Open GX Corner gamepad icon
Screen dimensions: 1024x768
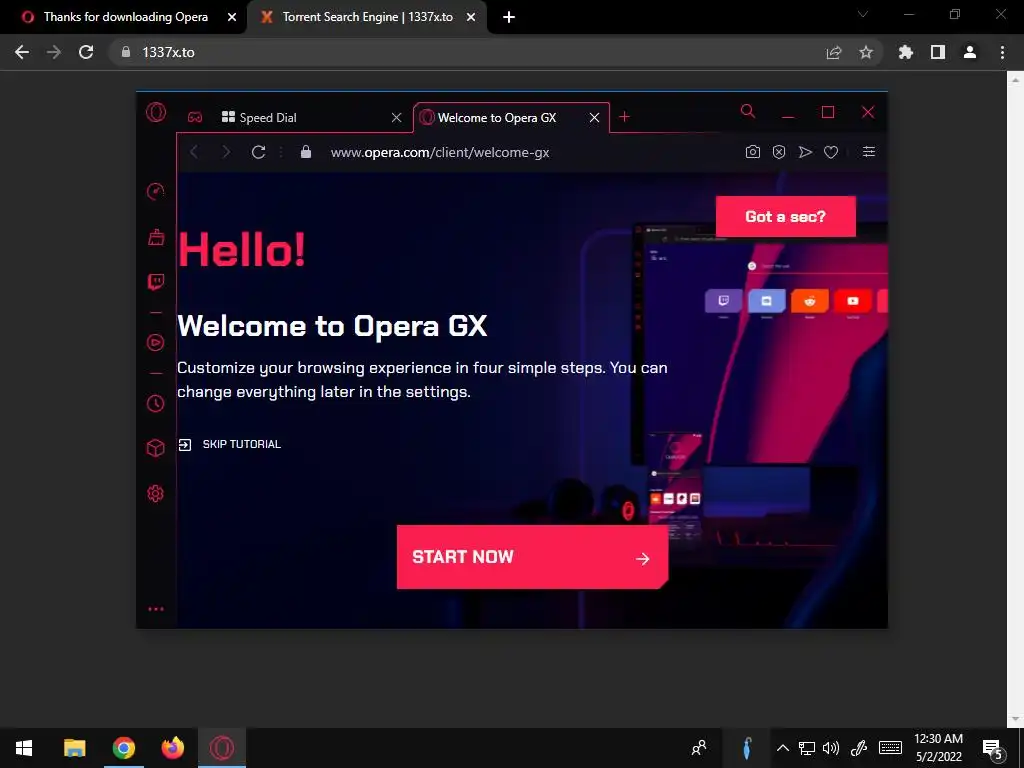(195, 118)
